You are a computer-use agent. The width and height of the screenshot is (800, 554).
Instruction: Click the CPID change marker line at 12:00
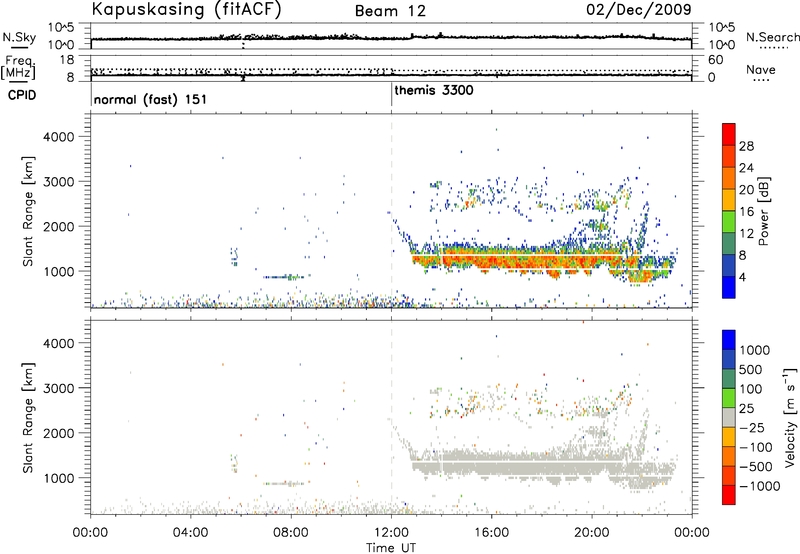coord(391,95)
